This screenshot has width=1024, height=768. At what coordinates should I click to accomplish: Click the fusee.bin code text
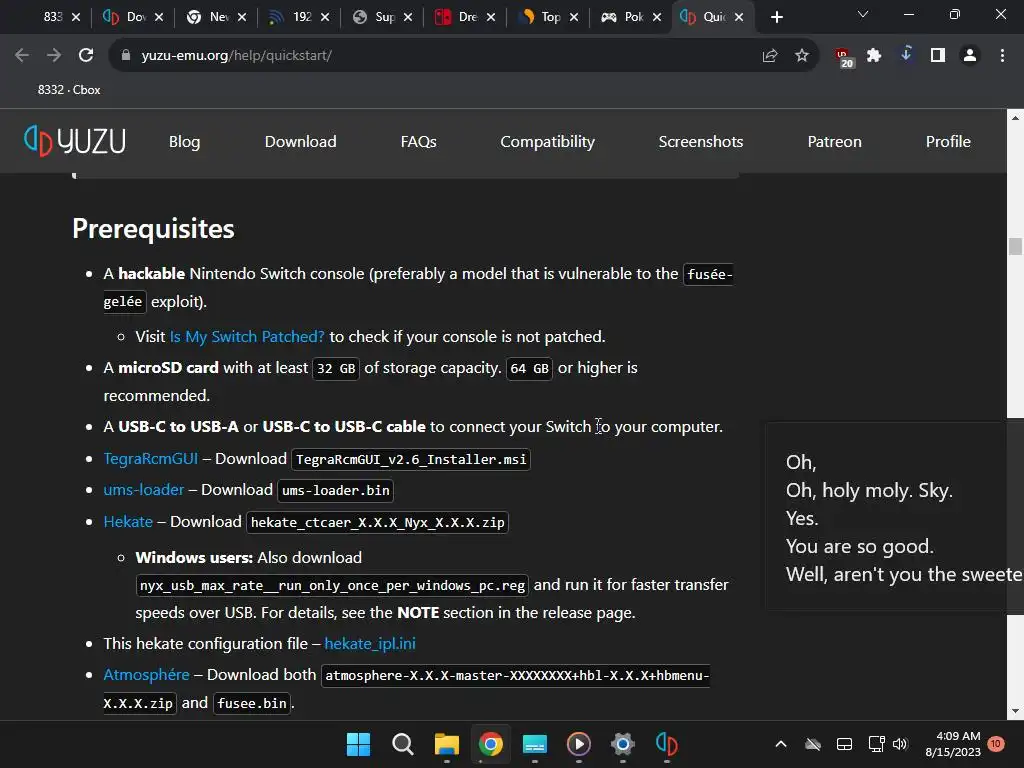pos(252,703)
